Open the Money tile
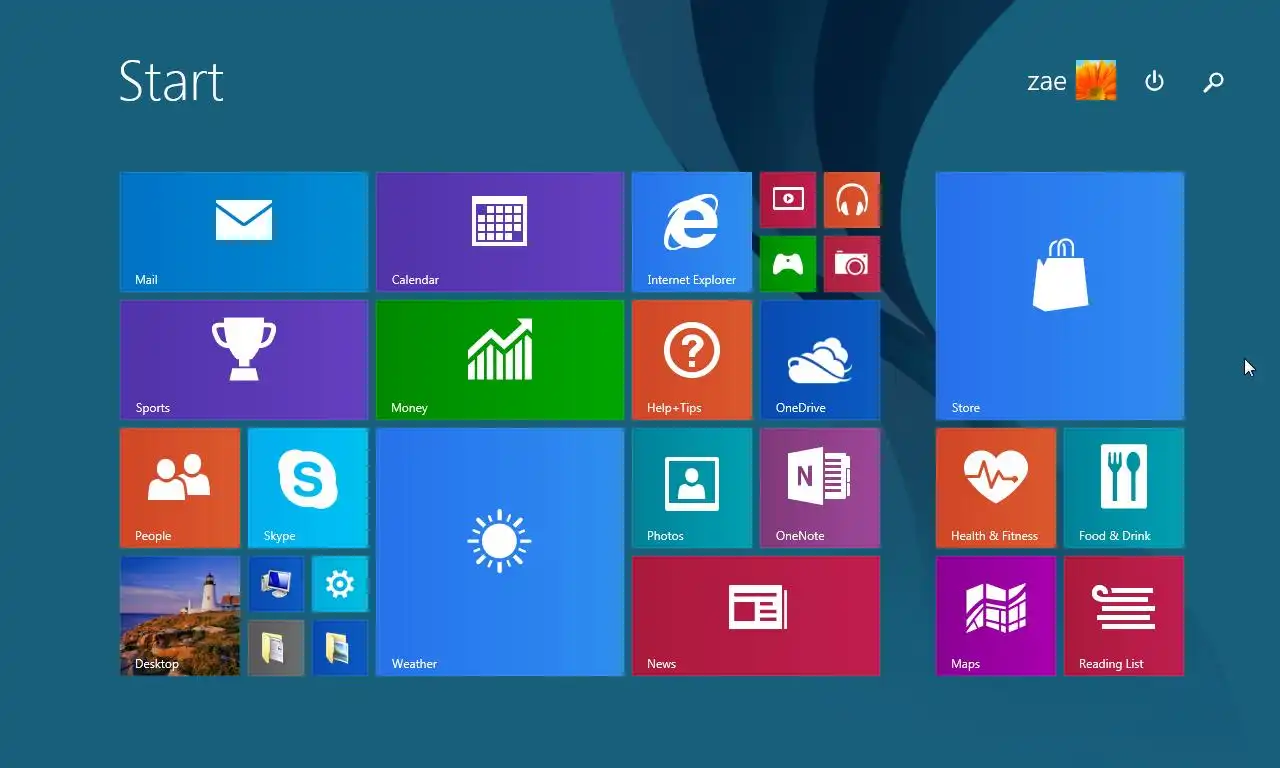Screen dimensions: 1280x768 pyautogui.click(x=500, y=360)
